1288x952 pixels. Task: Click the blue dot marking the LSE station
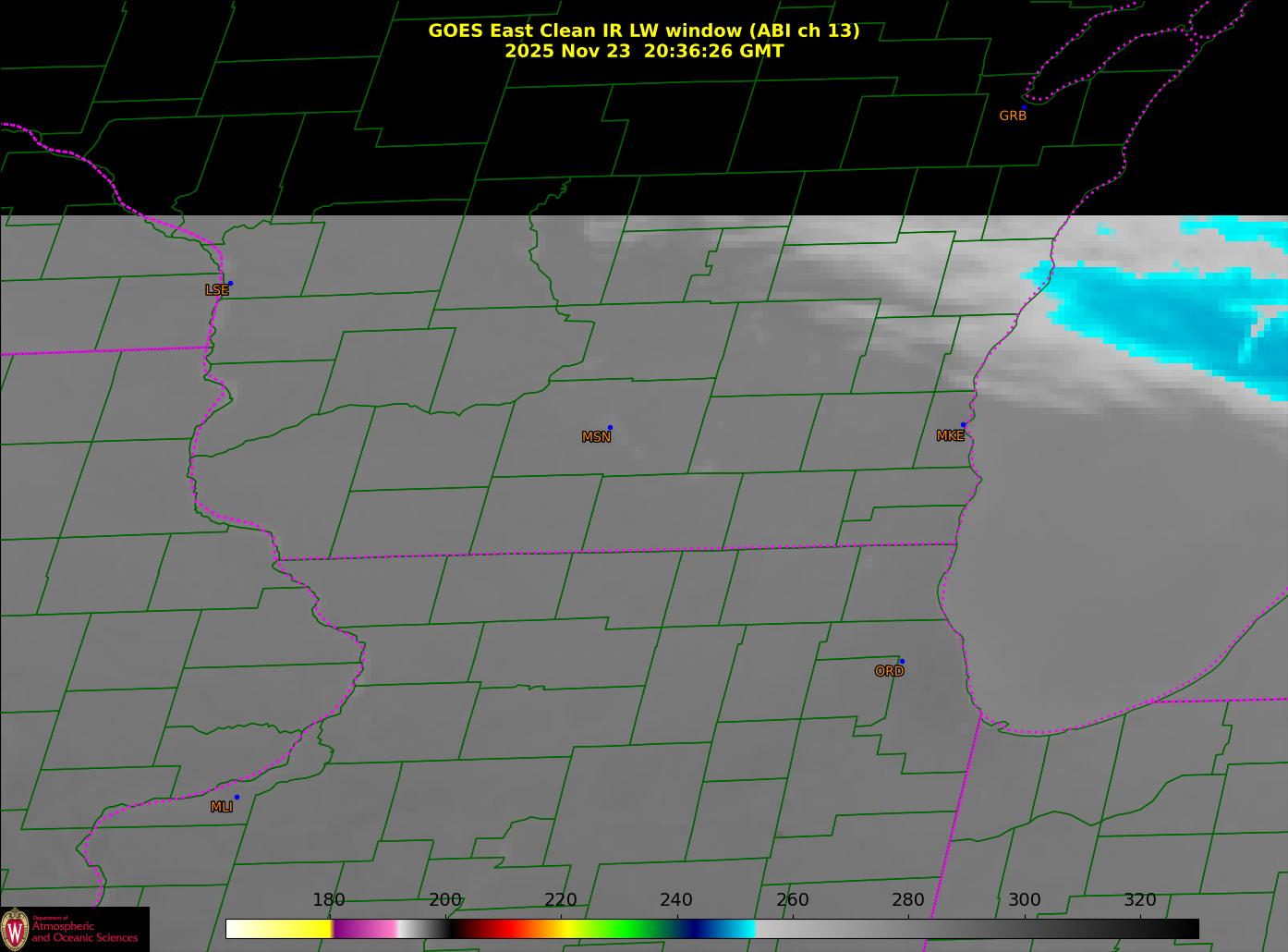(x=230, y=283)
